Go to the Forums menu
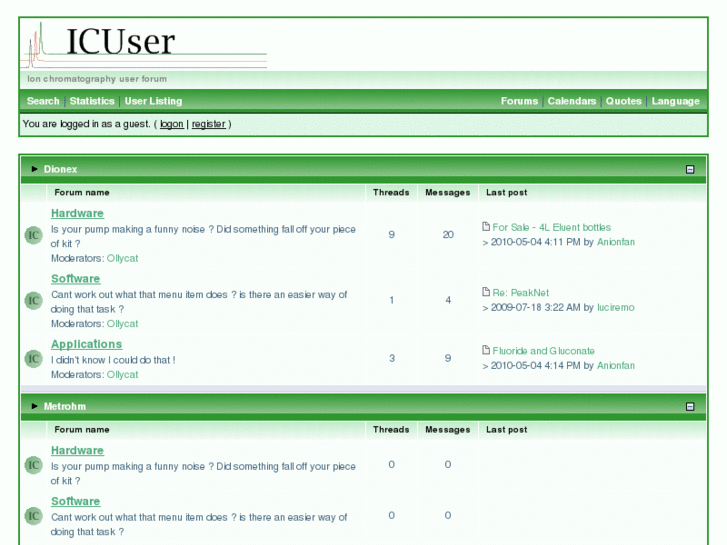Image resolution: width=727 pixels, height=545 pixels. click(519, 101)
